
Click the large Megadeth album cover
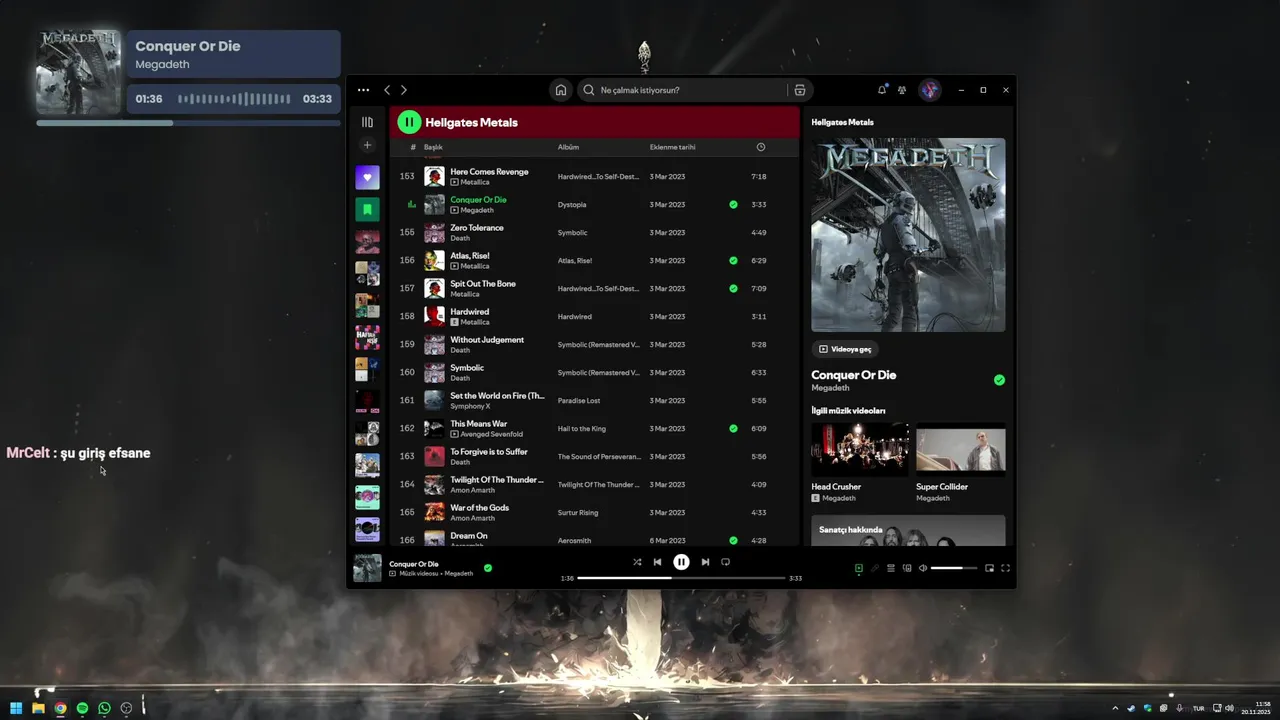(x=908, y=235)
